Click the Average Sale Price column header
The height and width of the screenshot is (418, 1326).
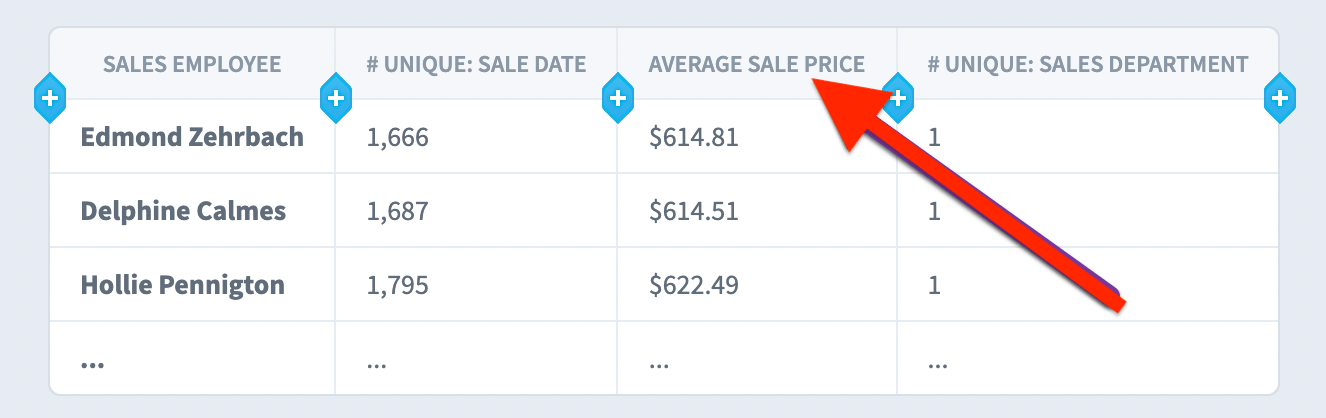pyautogui.click(x=757, y=65)
